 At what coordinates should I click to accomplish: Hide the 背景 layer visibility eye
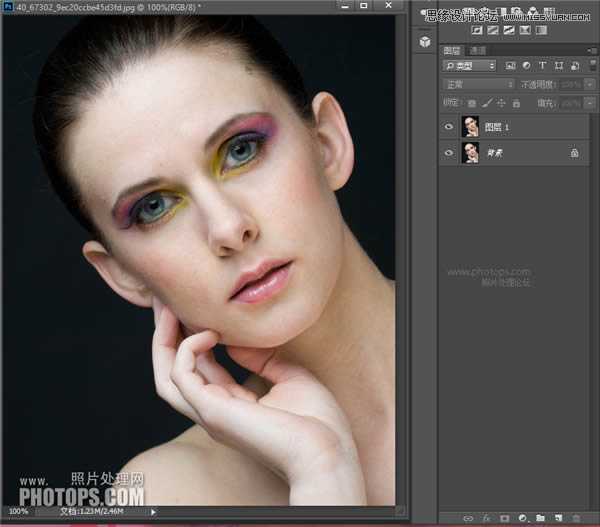(449, 153)
